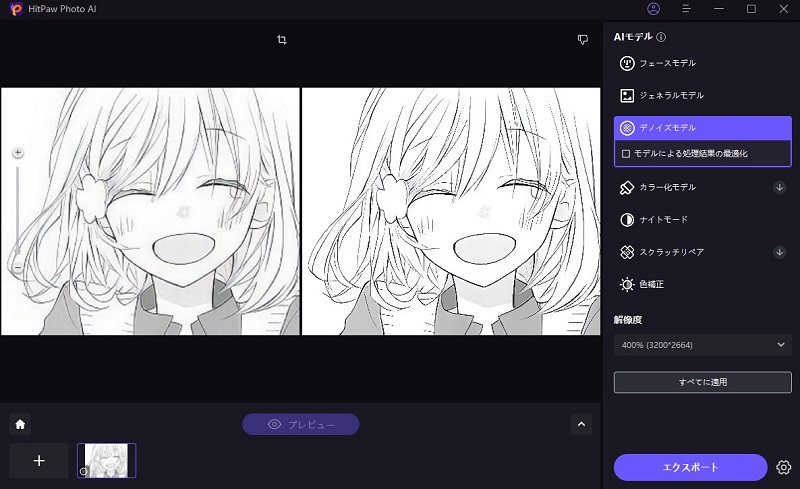Zoom in with the plus magnifier icon

tap(18, 153)
